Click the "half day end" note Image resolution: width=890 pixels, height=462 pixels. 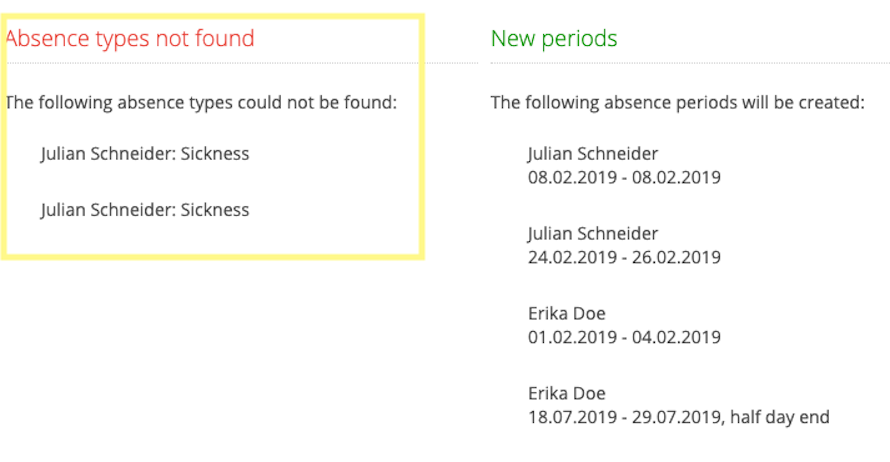click(x=780, y=417)
